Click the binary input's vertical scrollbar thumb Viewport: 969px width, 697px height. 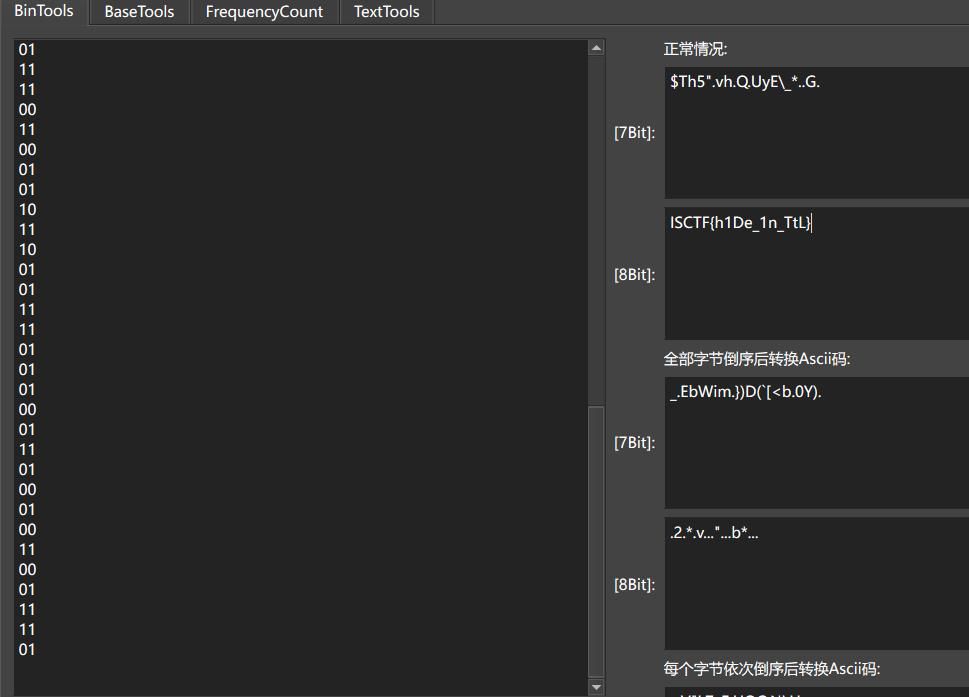[x=597, y=540]
